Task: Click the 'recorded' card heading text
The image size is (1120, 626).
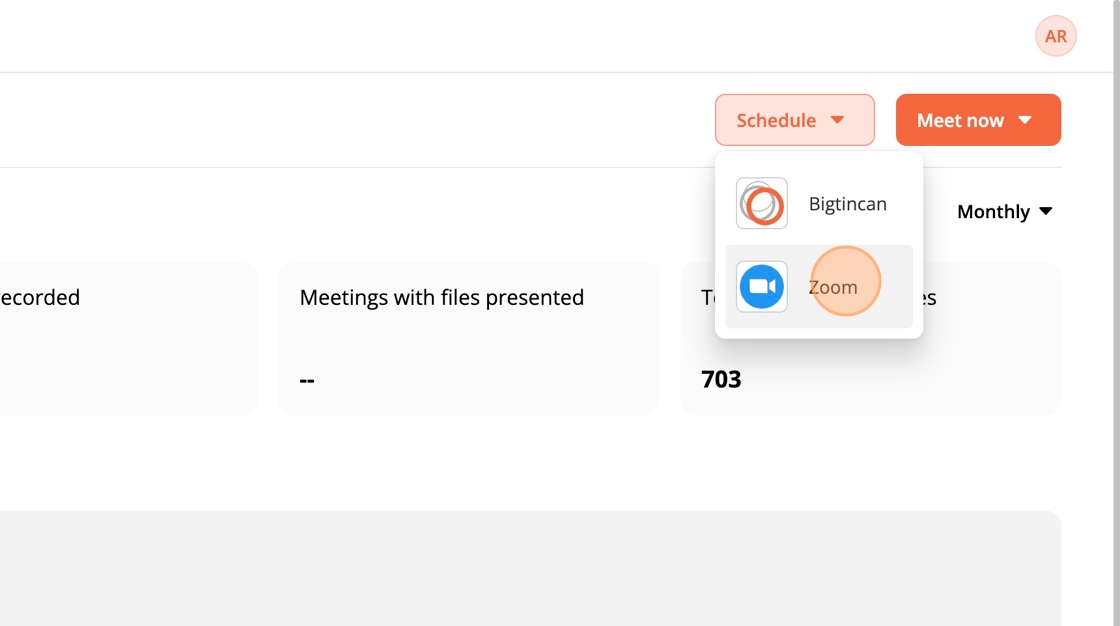Action: pyautogui.click(x=40, y=297)
